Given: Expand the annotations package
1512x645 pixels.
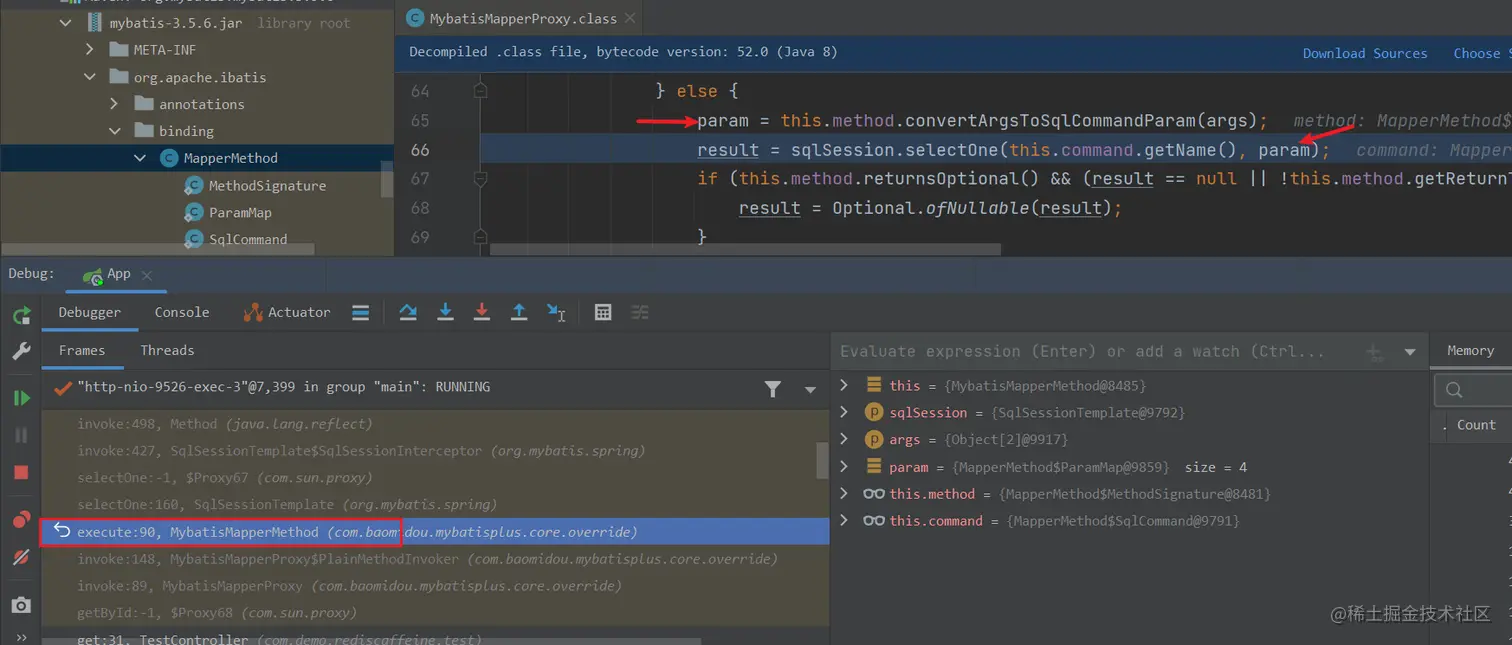Looking at the screenshot, I should pyautogui.click(x=114, y=104).
